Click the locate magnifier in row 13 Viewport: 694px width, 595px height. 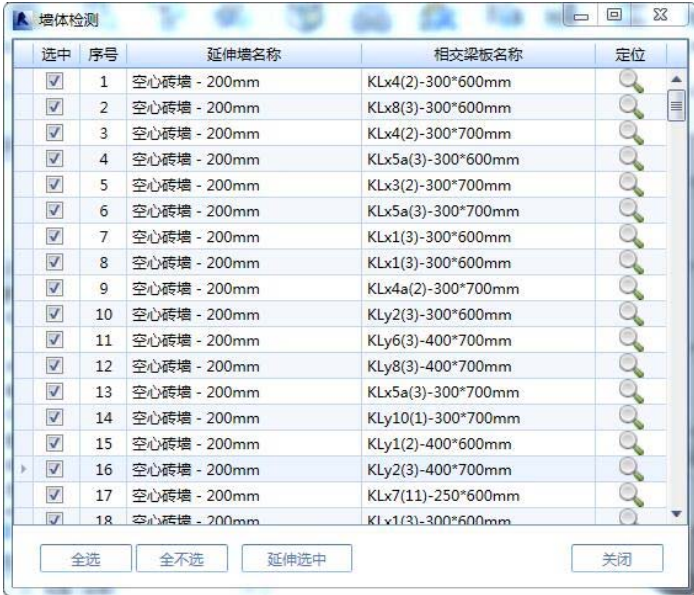tap(631, 392)
